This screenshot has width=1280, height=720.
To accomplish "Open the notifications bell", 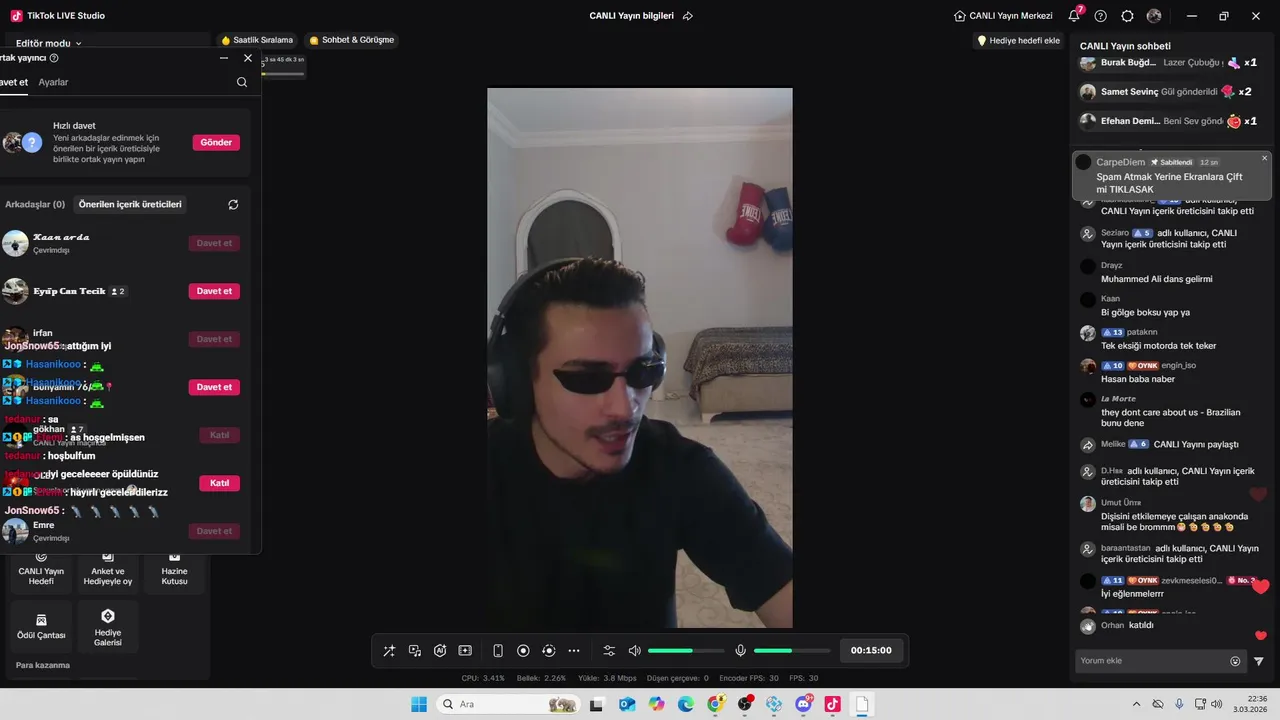I will pyautogui.click(x=1074, y=16).
